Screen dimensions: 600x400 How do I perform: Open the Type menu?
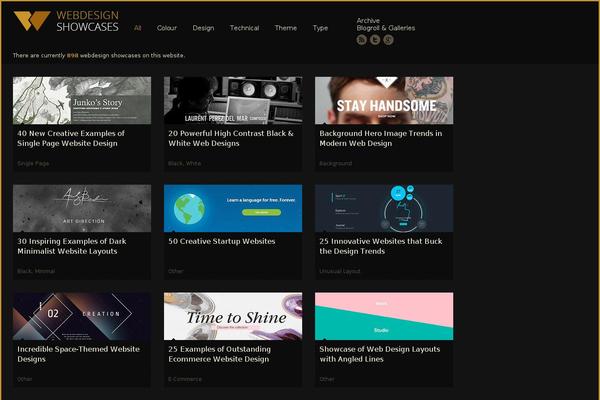tap(320, 28)
